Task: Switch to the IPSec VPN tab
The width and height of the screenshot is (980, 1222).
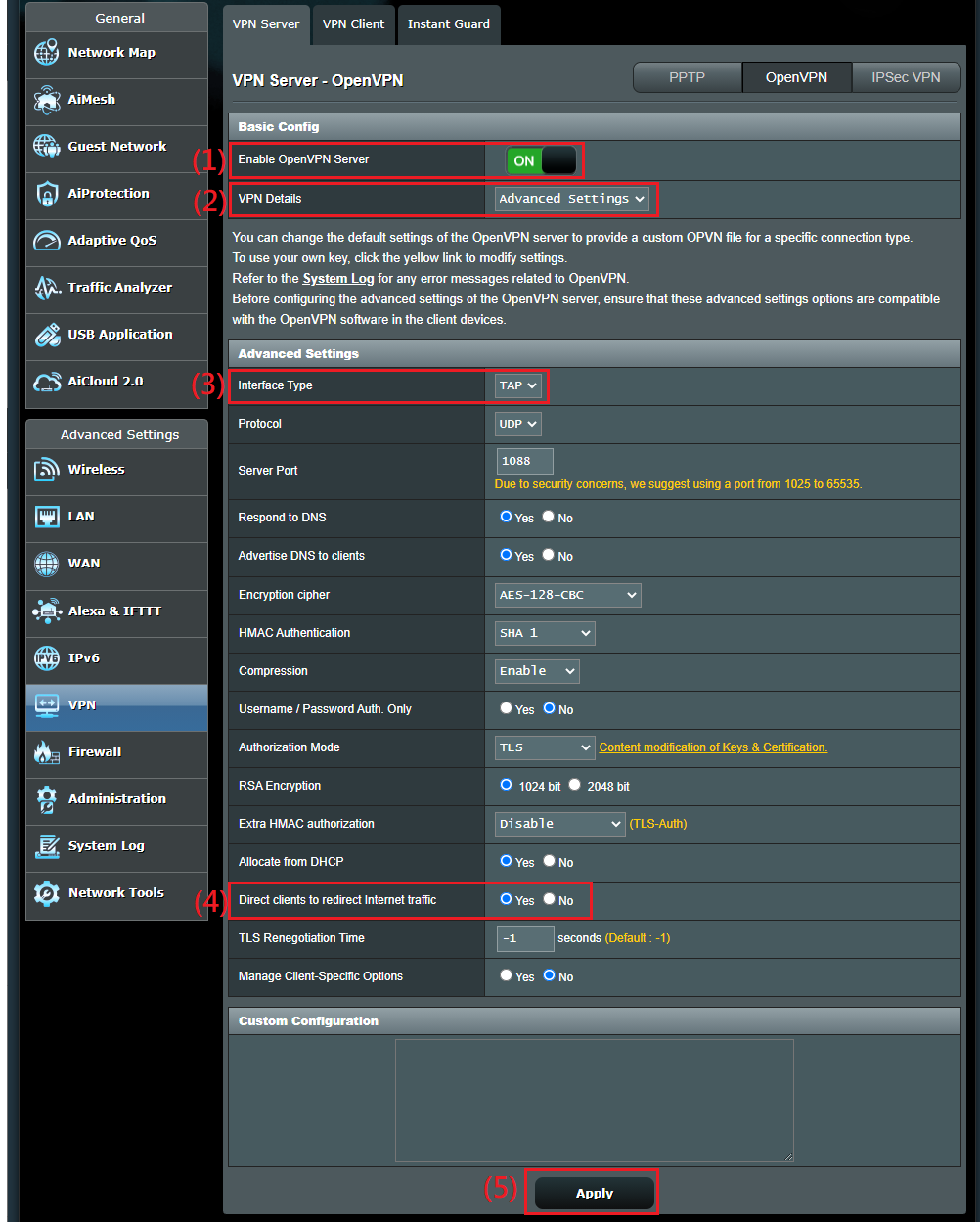Action: 906,77
